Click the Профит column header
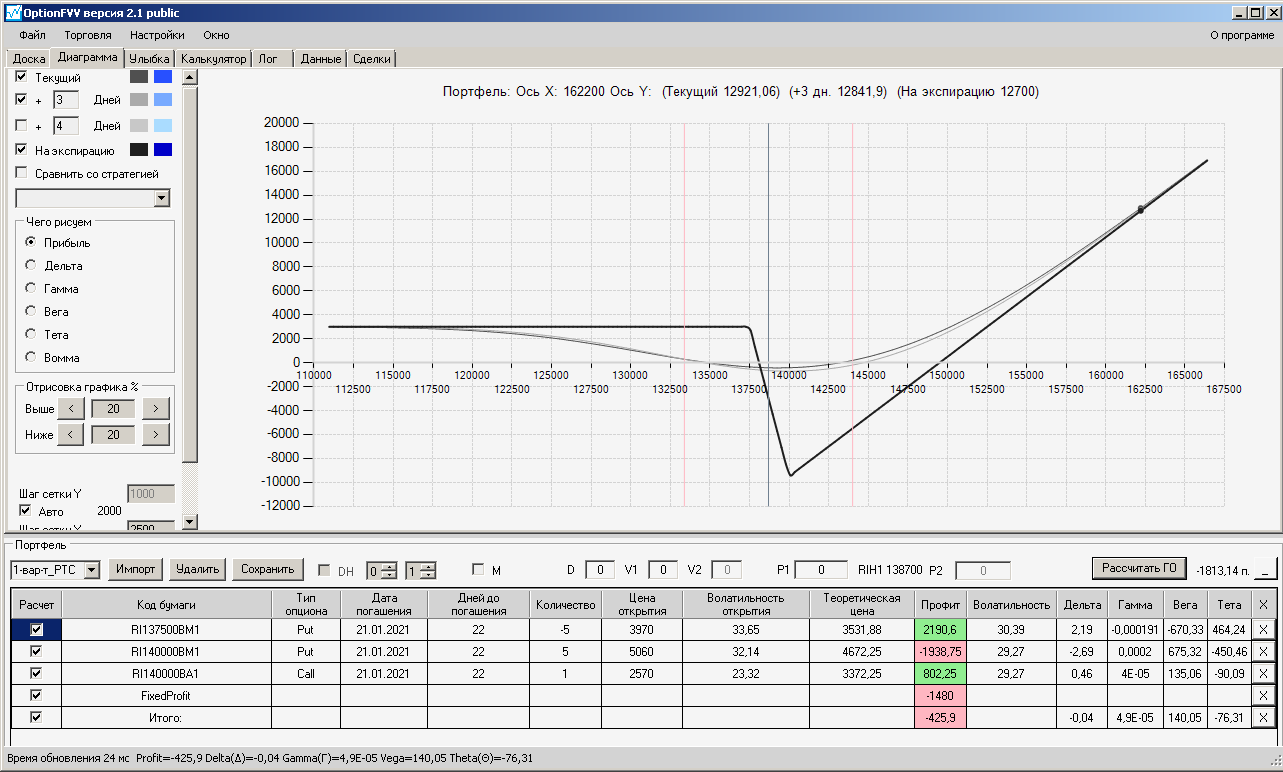Screen dimensions: 1283x772 [940, 604]
